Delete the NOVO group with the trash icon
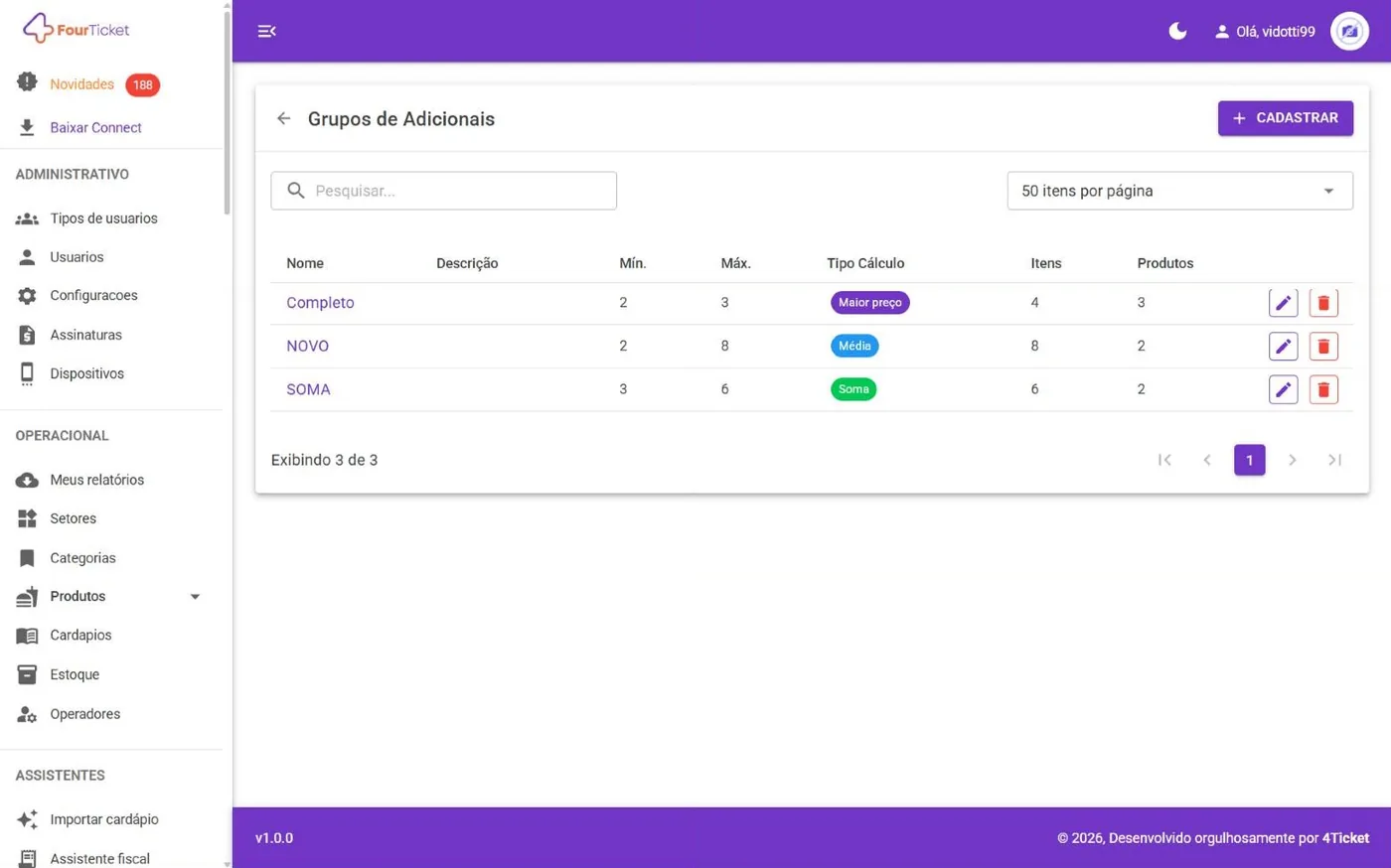Image resolution: width=1391 pixels, height=868 pixels. click(1323, 347)
